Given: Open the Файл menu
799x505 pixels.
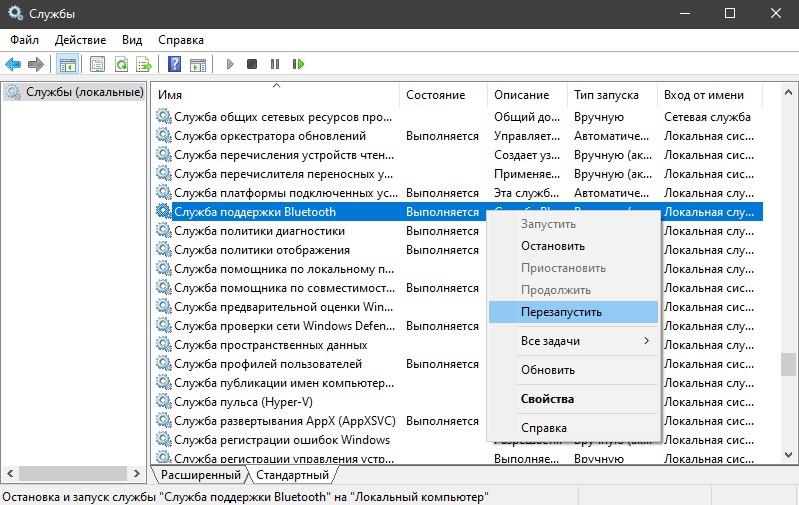Looking at the screenshot, I should coord(24,40).
